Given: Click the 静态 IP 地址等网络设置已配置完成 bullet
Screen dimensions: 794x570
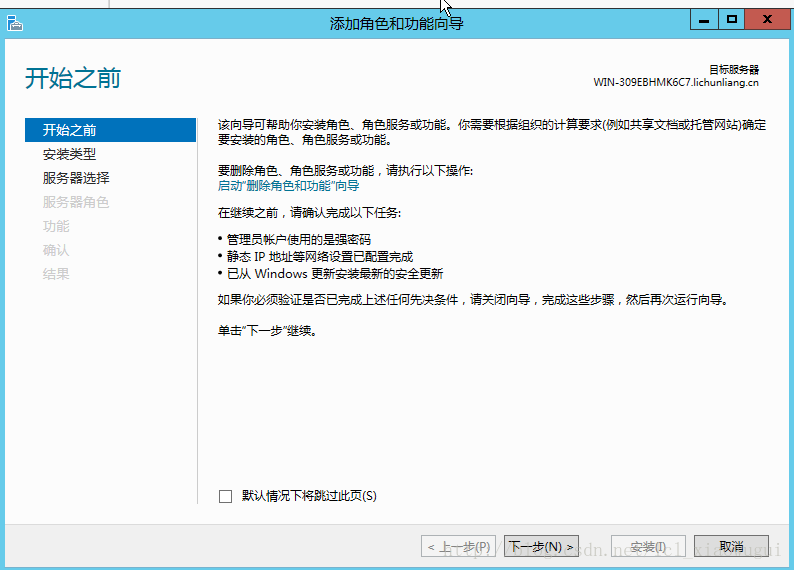Looking at the screenshot, I should tap(320, 257).
